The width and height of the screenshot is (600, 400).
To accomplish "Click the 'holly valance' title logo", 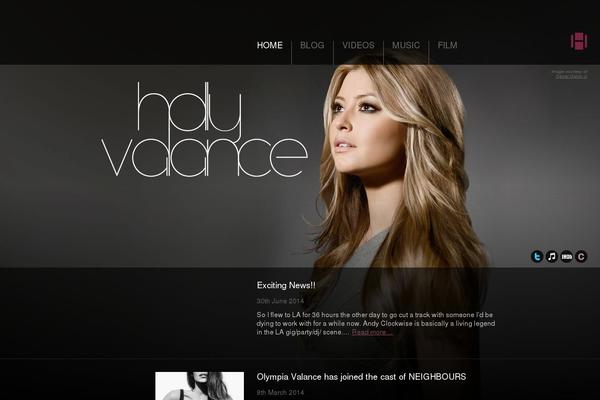I will click(x=204, y=129).
